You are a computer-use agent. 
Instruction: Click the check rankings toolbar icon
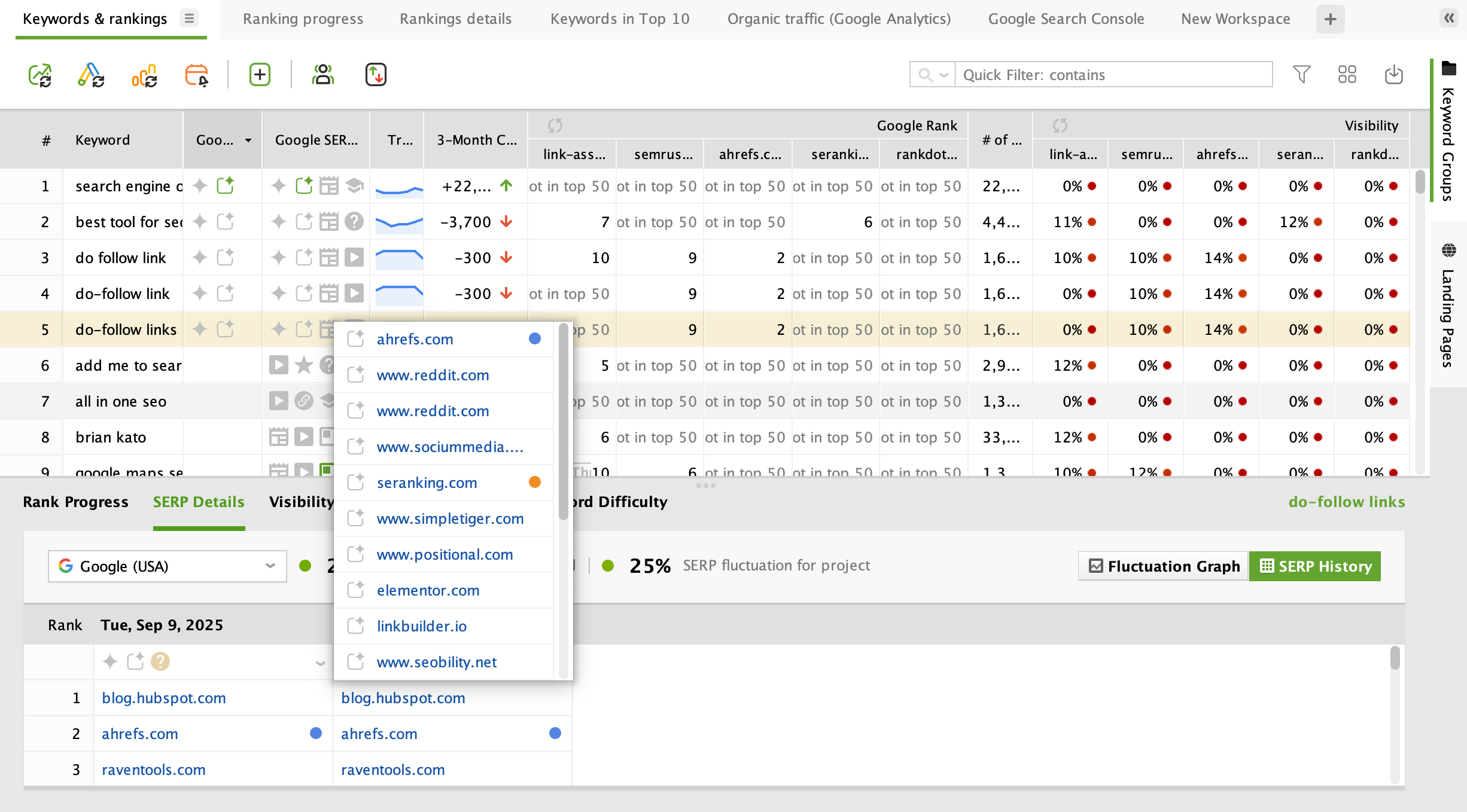(x=40, y=75)
